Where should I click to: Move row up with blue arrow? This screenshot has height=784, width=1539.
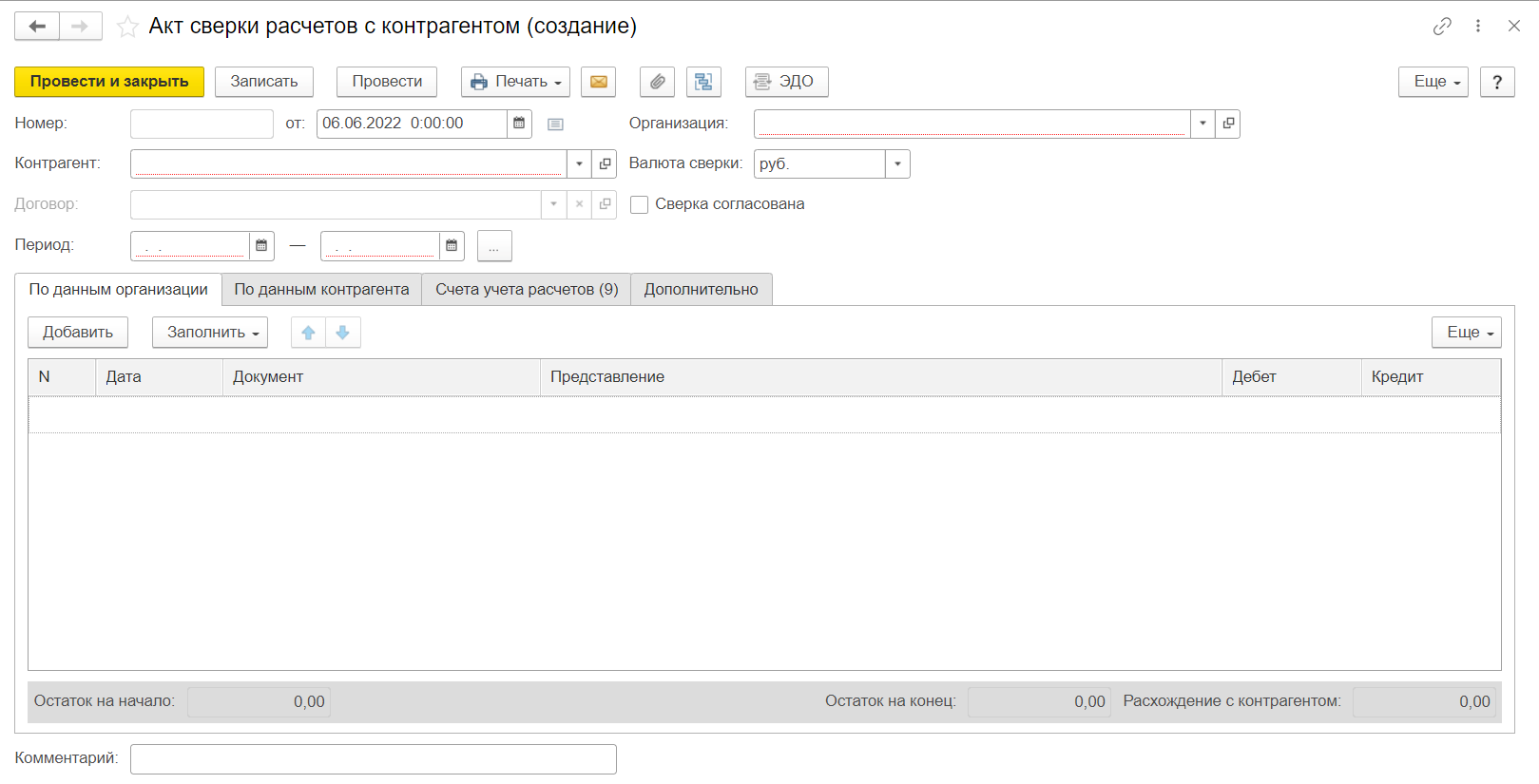(308, 333)
